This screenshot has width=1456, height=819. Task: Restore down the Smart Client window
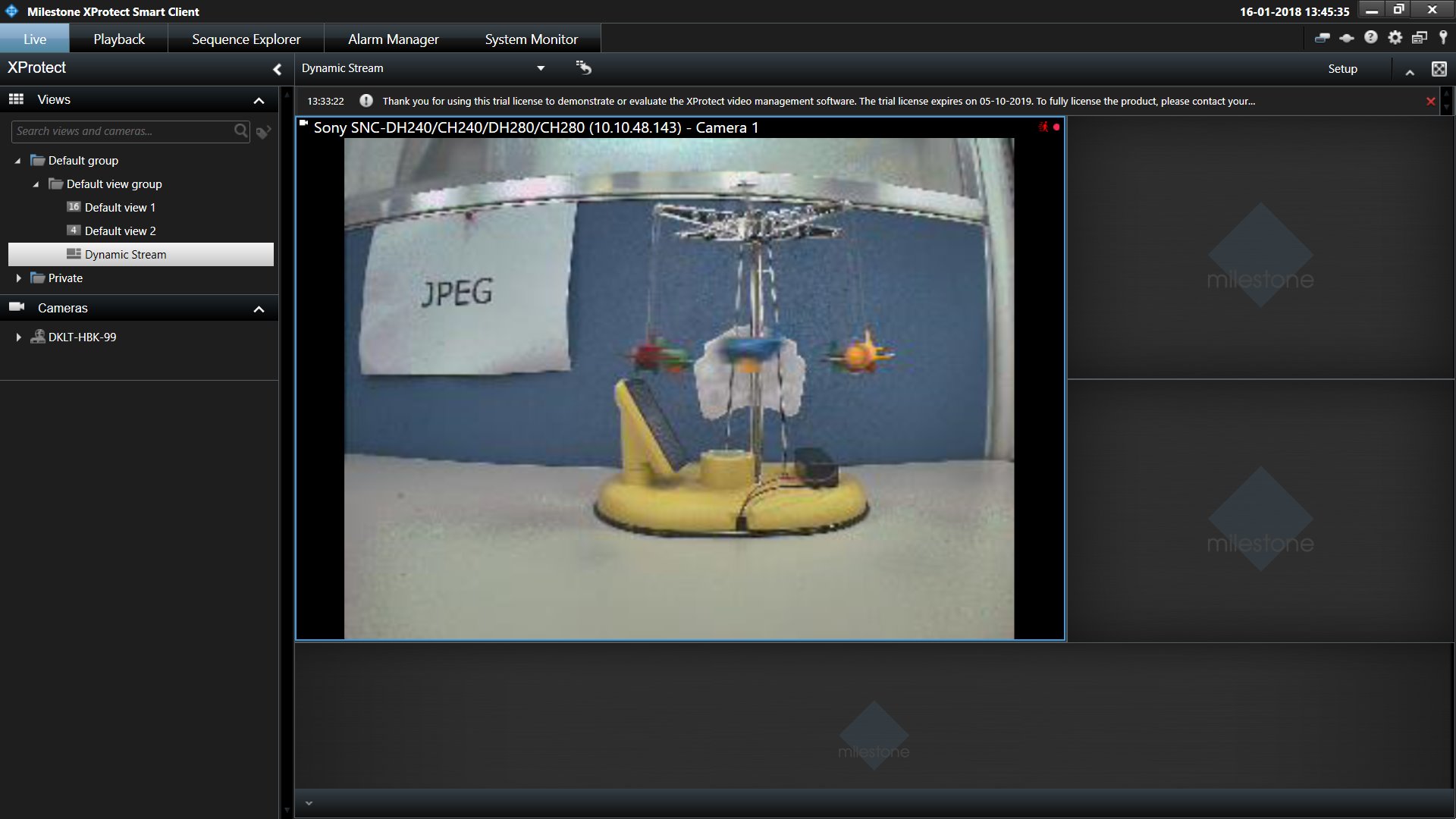point(1398,10)
